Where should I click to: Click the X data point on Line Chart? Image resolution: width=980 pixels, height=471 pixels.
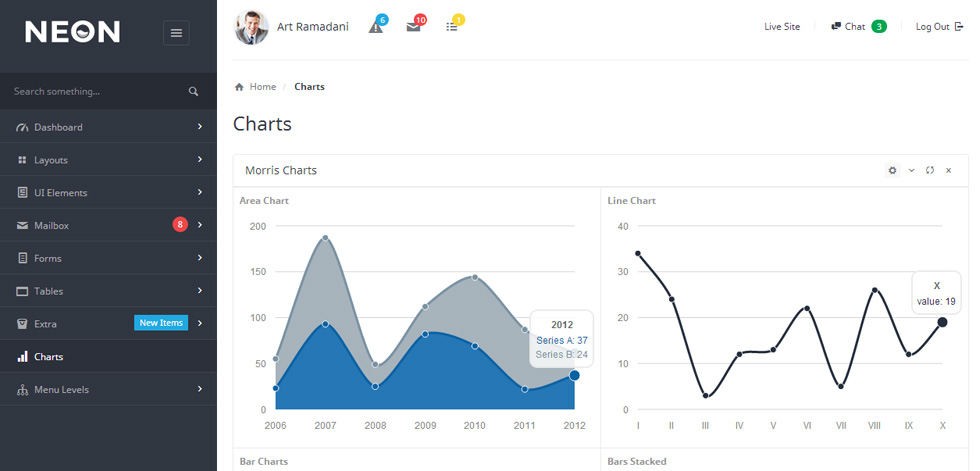(x=942, y=322)
